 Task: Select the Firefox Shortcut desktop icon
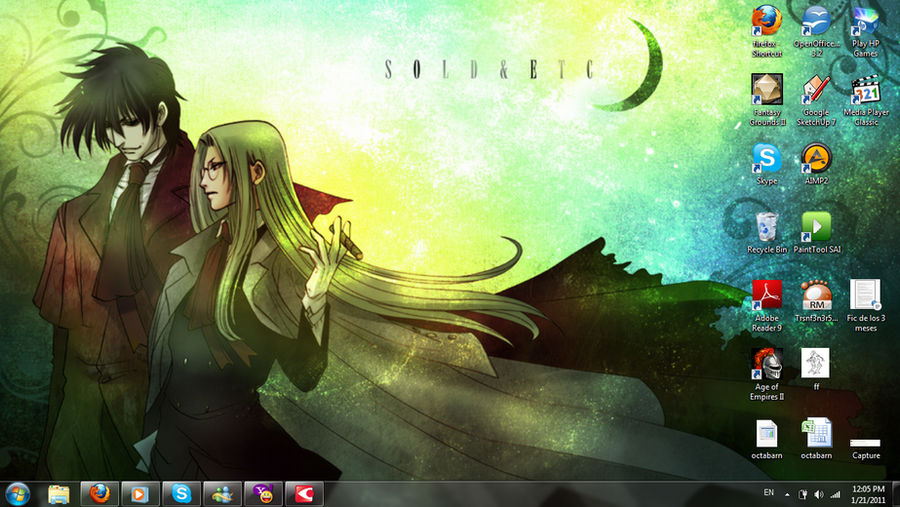tap(767, 31)
